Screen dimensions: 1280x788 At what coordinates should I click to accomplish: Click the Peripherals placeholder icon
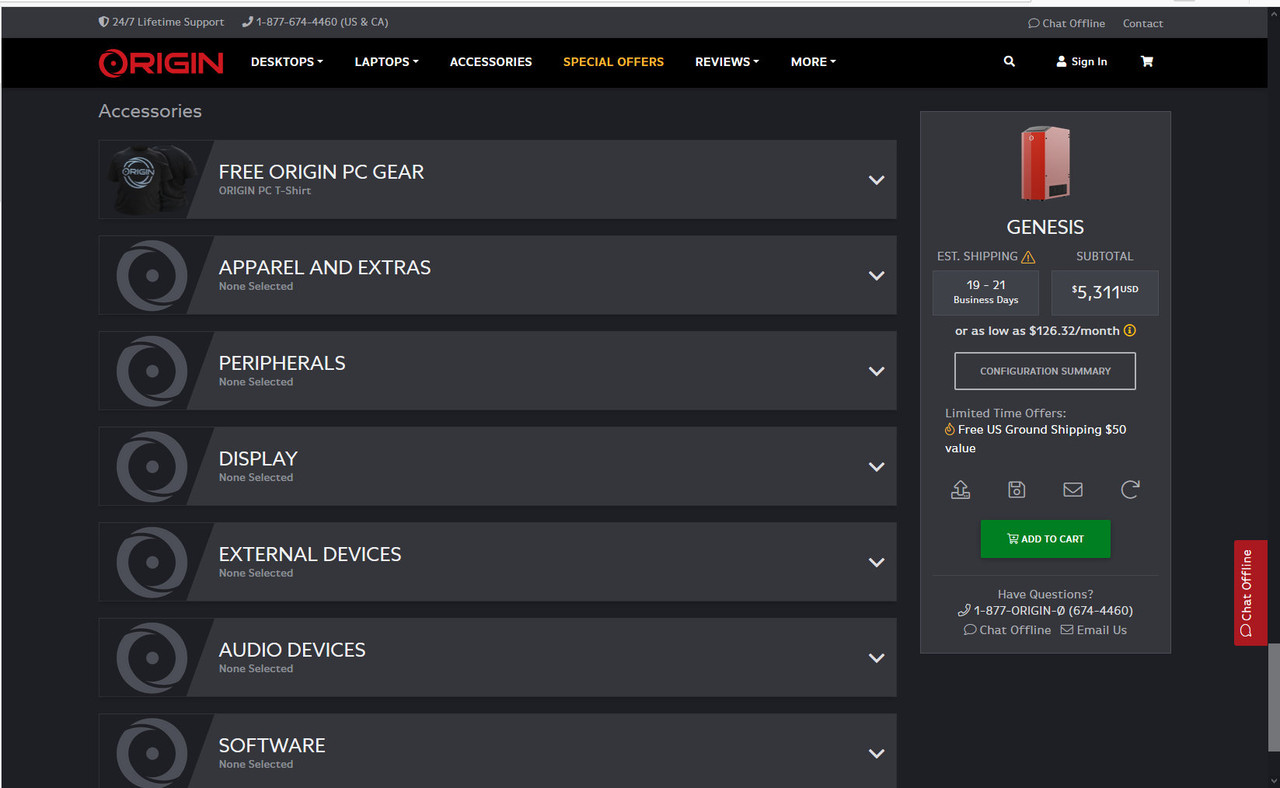click(x=152, y=371)
